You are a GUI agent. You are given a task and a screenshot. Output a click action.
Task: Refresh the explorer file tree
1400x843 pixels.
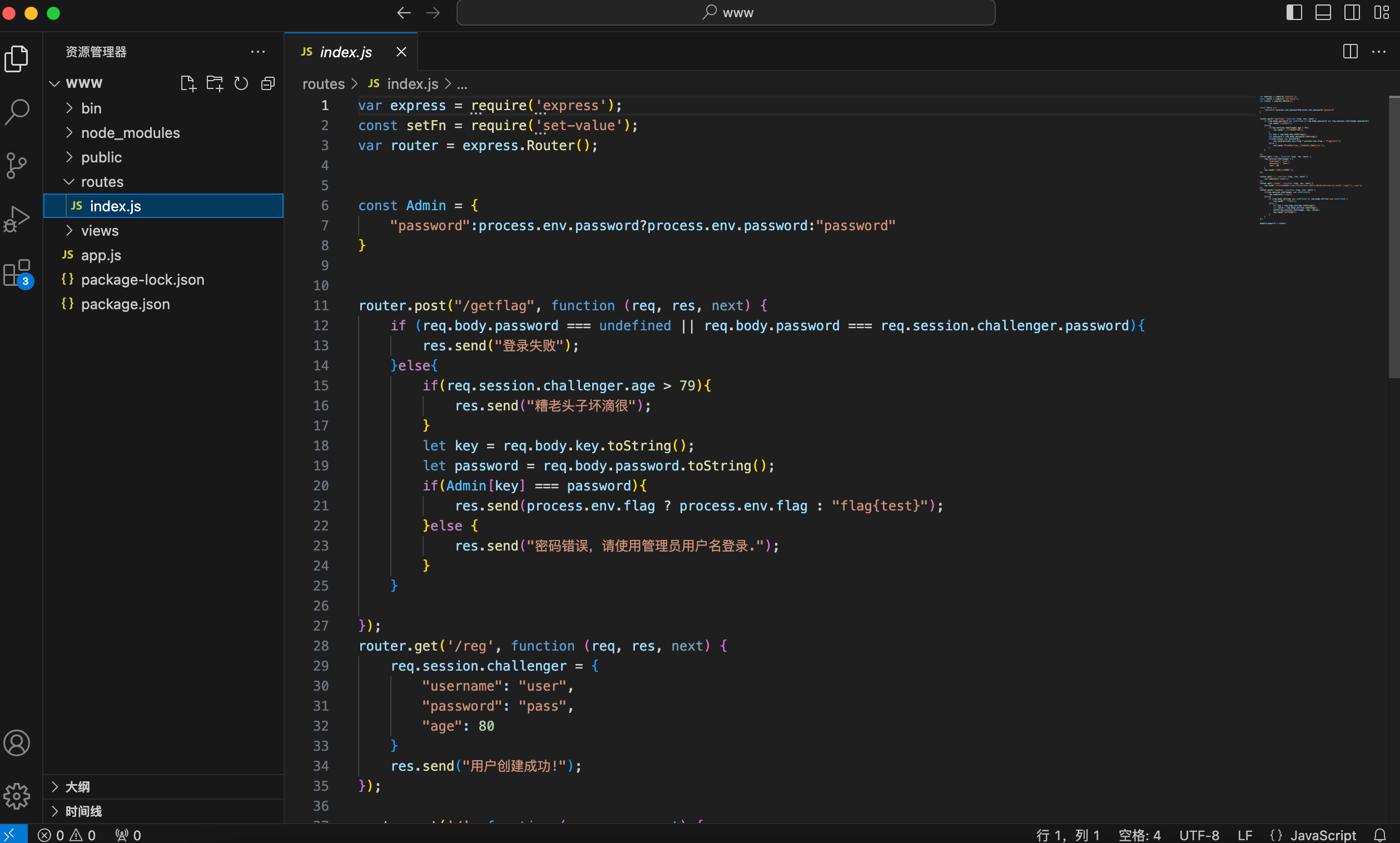(x=241, y=83)
